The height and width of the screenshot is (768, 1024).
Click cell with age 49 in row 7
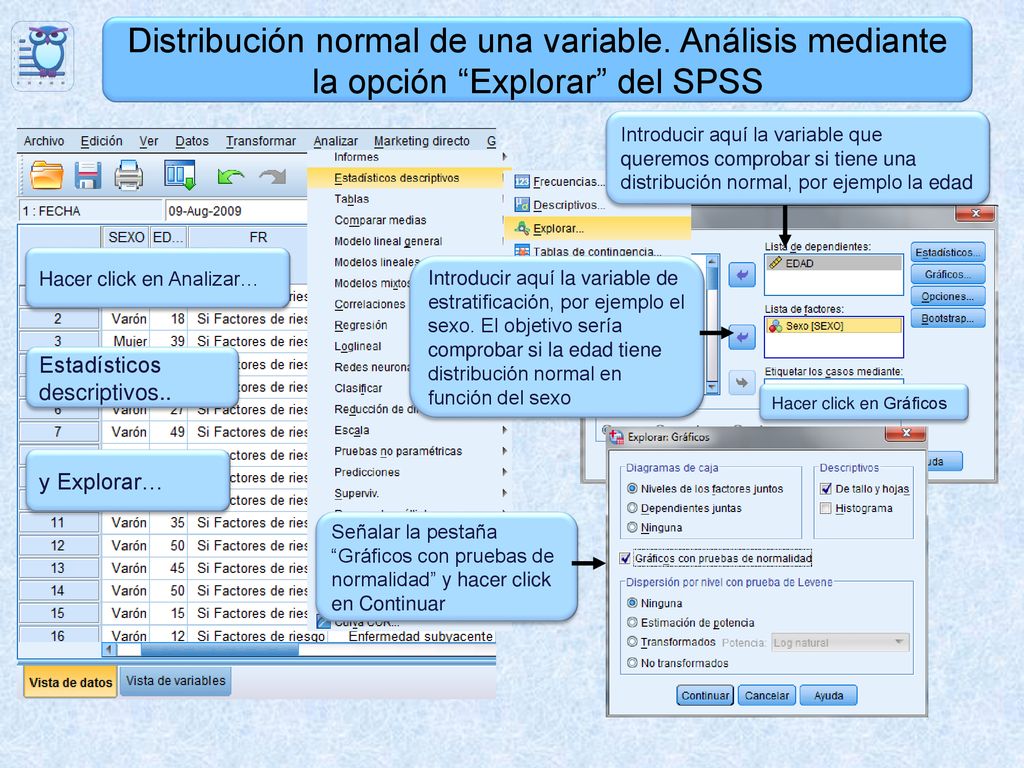coord(168,432)
